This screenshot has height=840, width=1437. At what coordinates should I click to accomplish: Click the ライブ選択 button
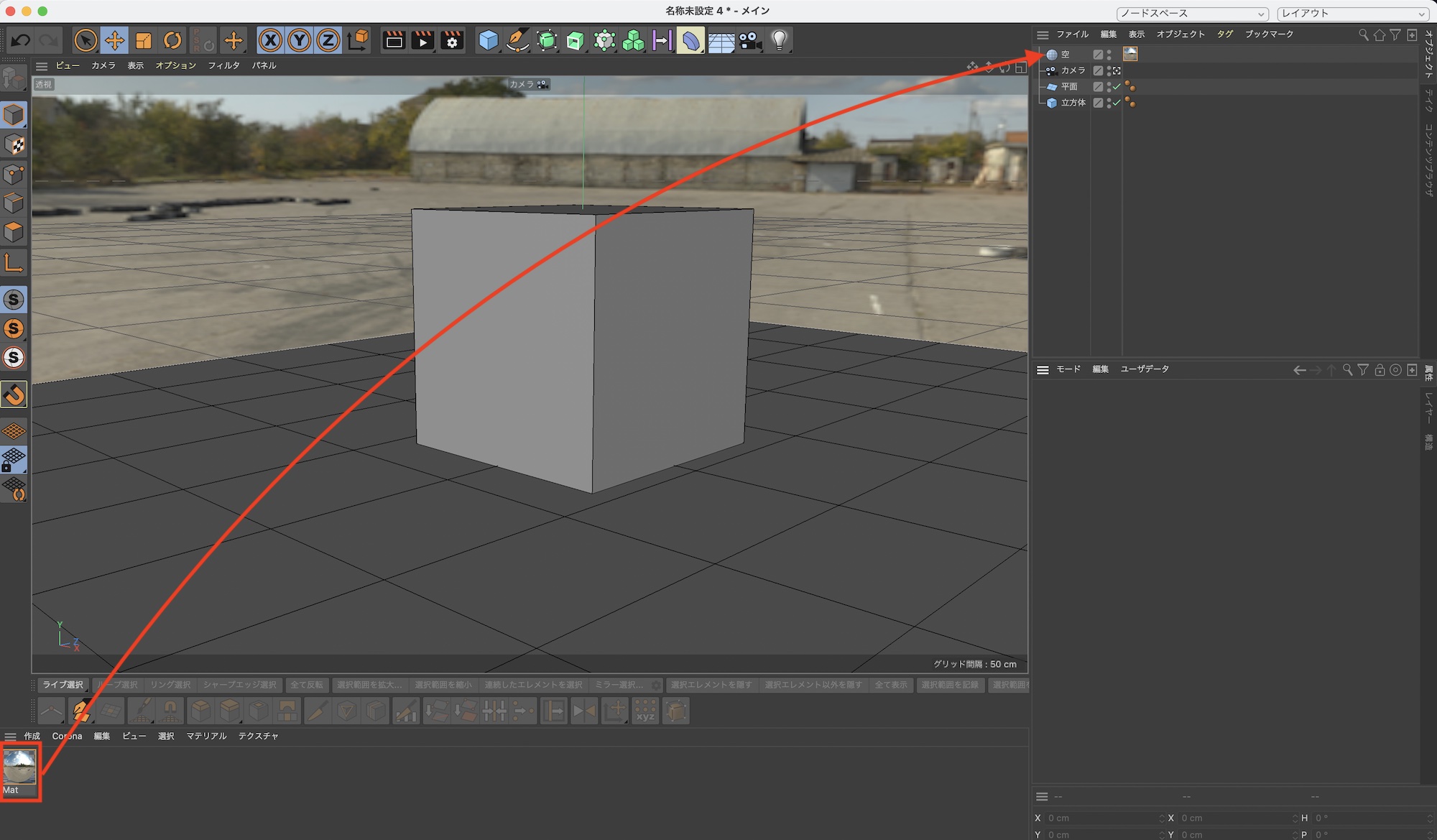point(63,685)
